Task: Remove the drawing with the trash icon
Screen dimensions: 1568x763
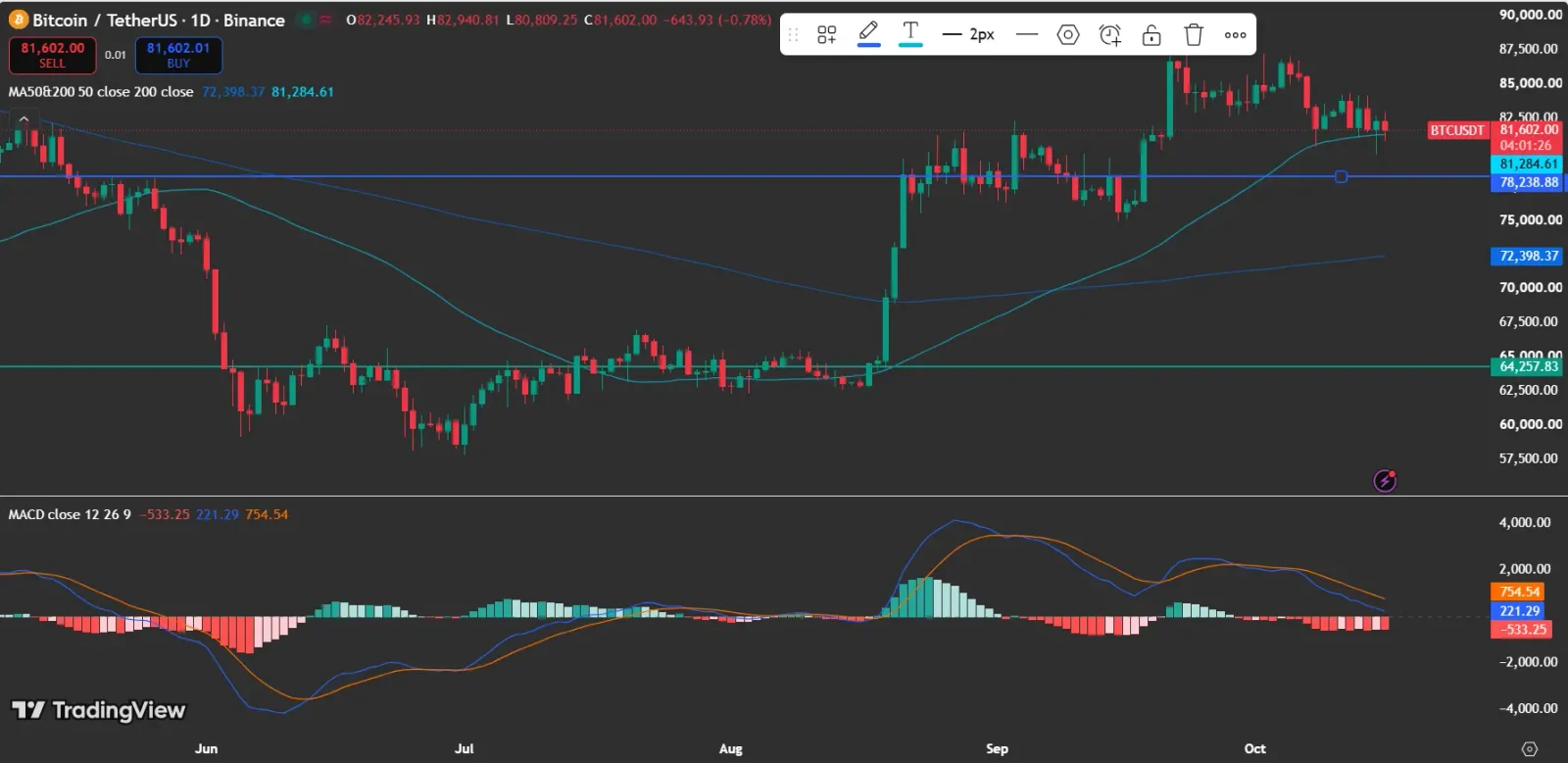Action: [1194, 35]
